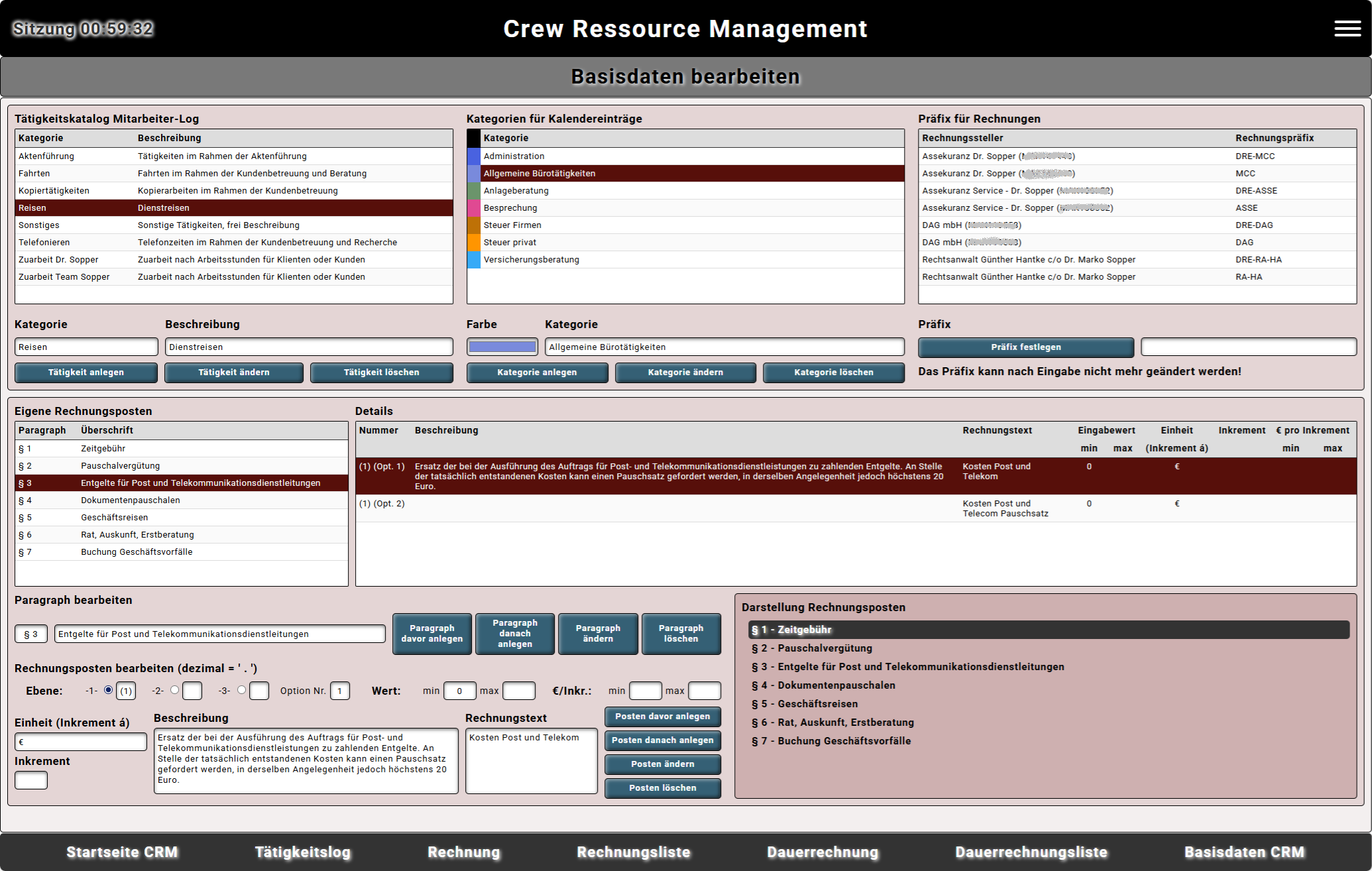The width and height of the screenshot is (1372, 871).
Task: Select Ebene -2 radio button
Action: (x=175, y=690)
